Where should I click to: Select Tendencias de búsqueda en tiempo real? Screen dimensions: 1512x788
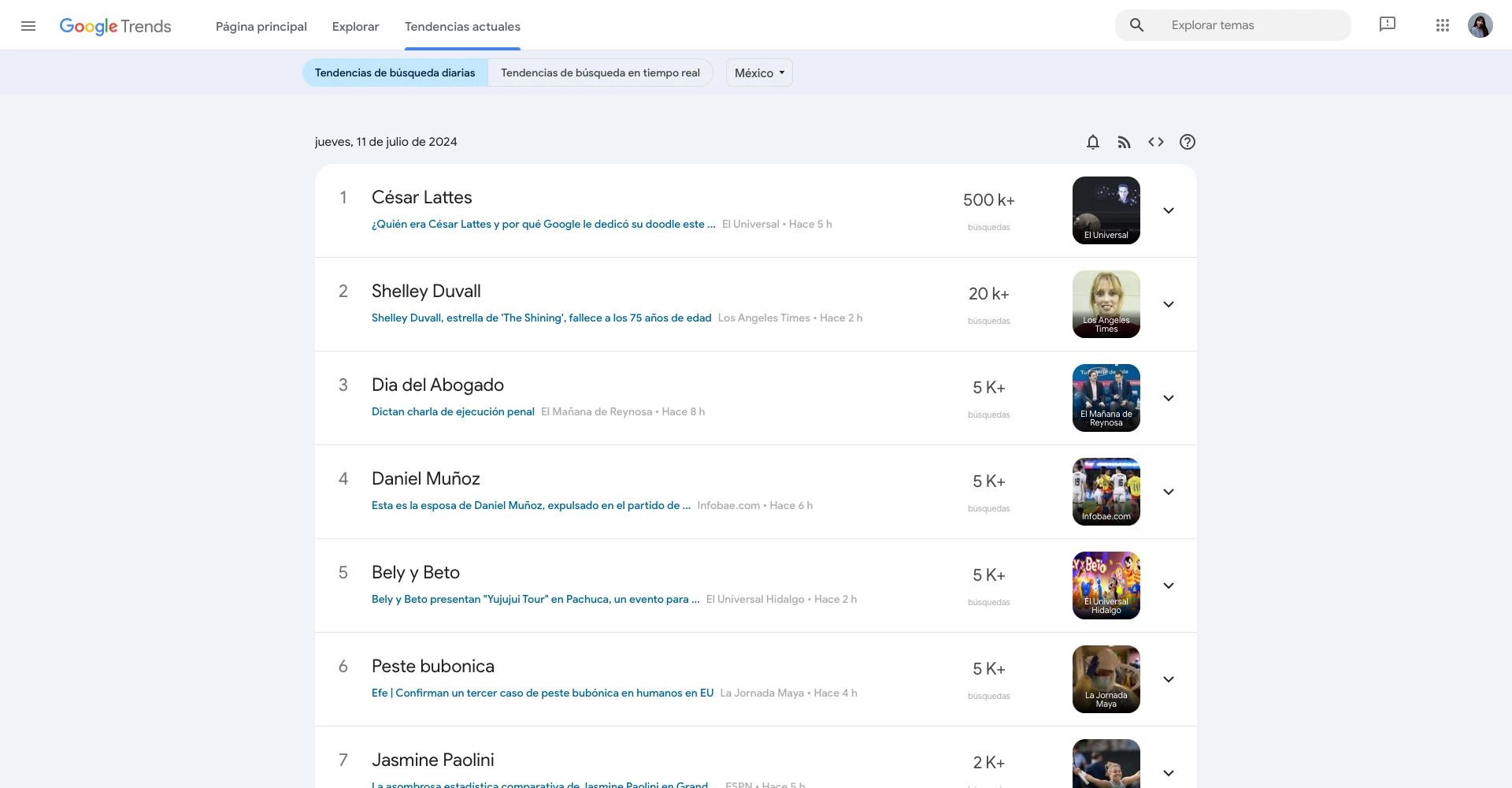[599, 72]
